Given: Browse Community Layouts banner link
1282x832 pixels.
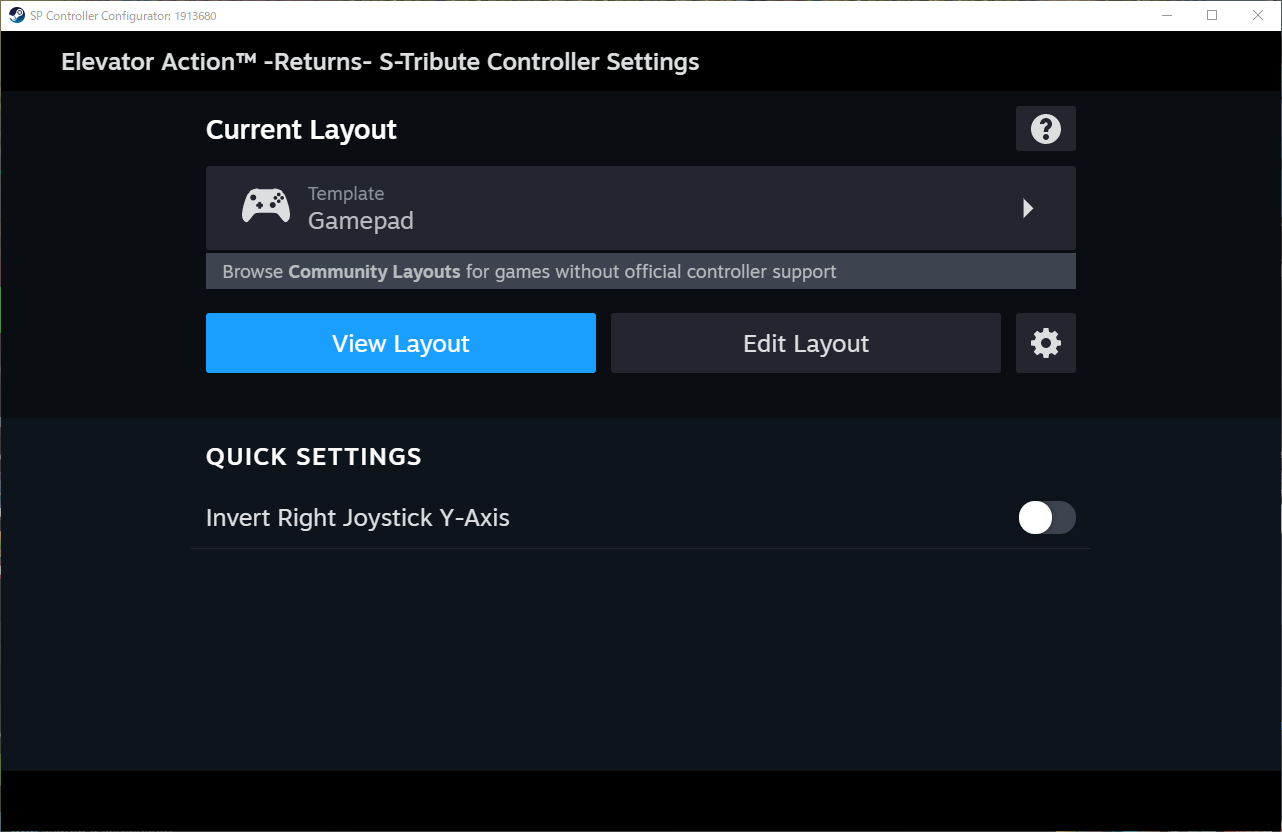Looking at the screenshot, I should coord(641,271).
